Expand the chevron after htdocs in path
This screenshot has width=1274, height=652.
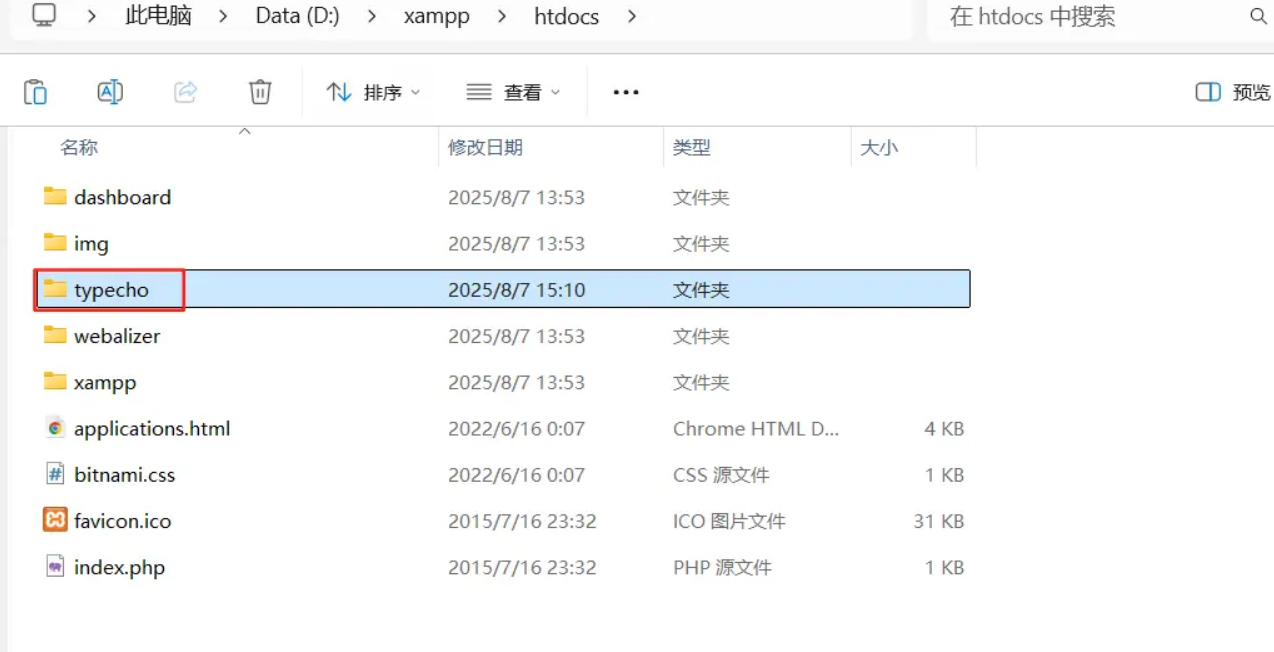click(631, 17)
